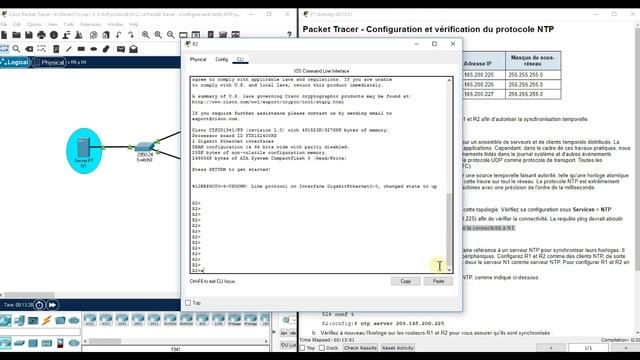Click the 255.255.255.0 cell in first table row

[533, 75]
